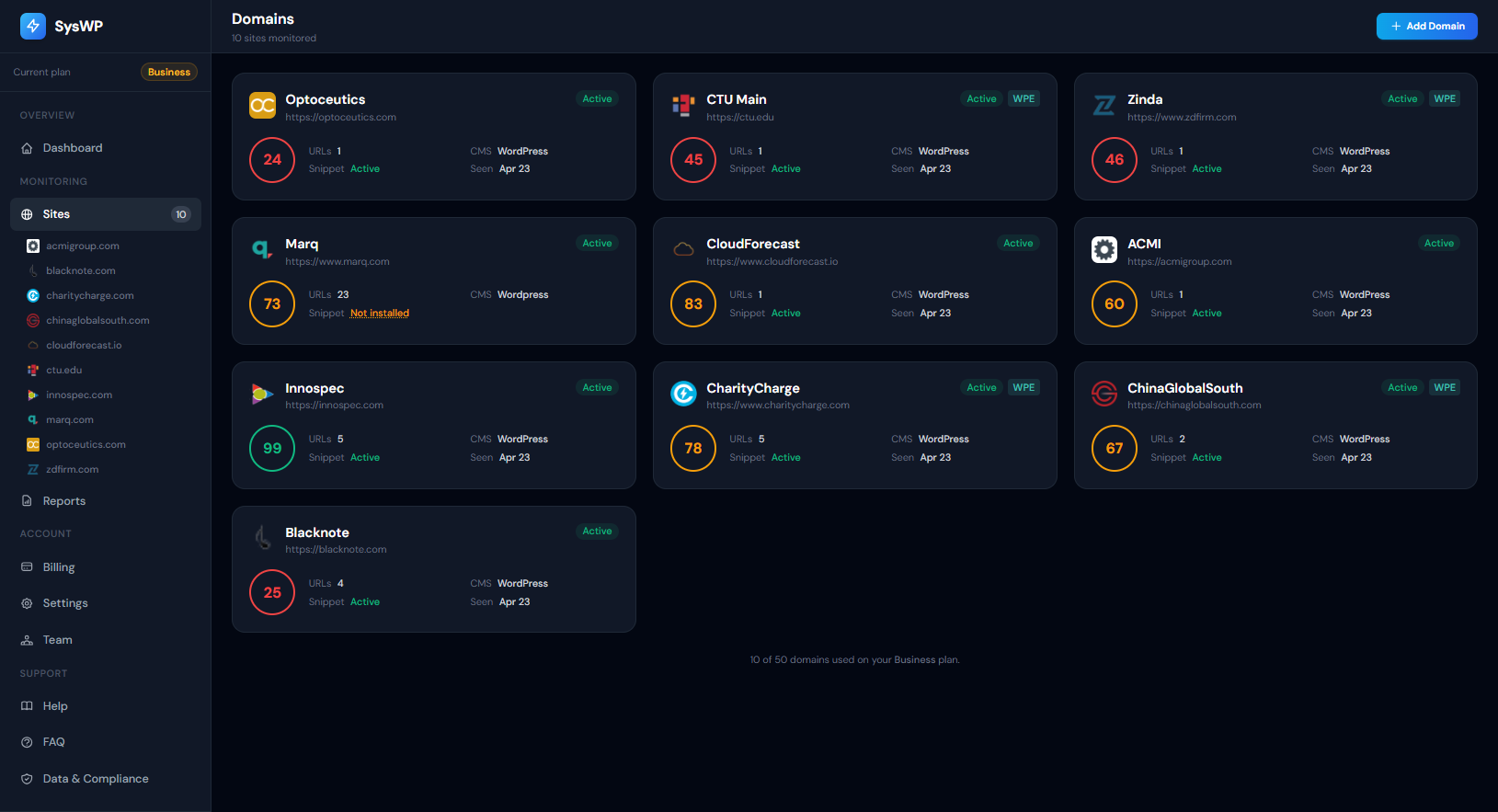Click the Help book icon
The width and height of the screenshot is (1498, 812).
[27, 706]
